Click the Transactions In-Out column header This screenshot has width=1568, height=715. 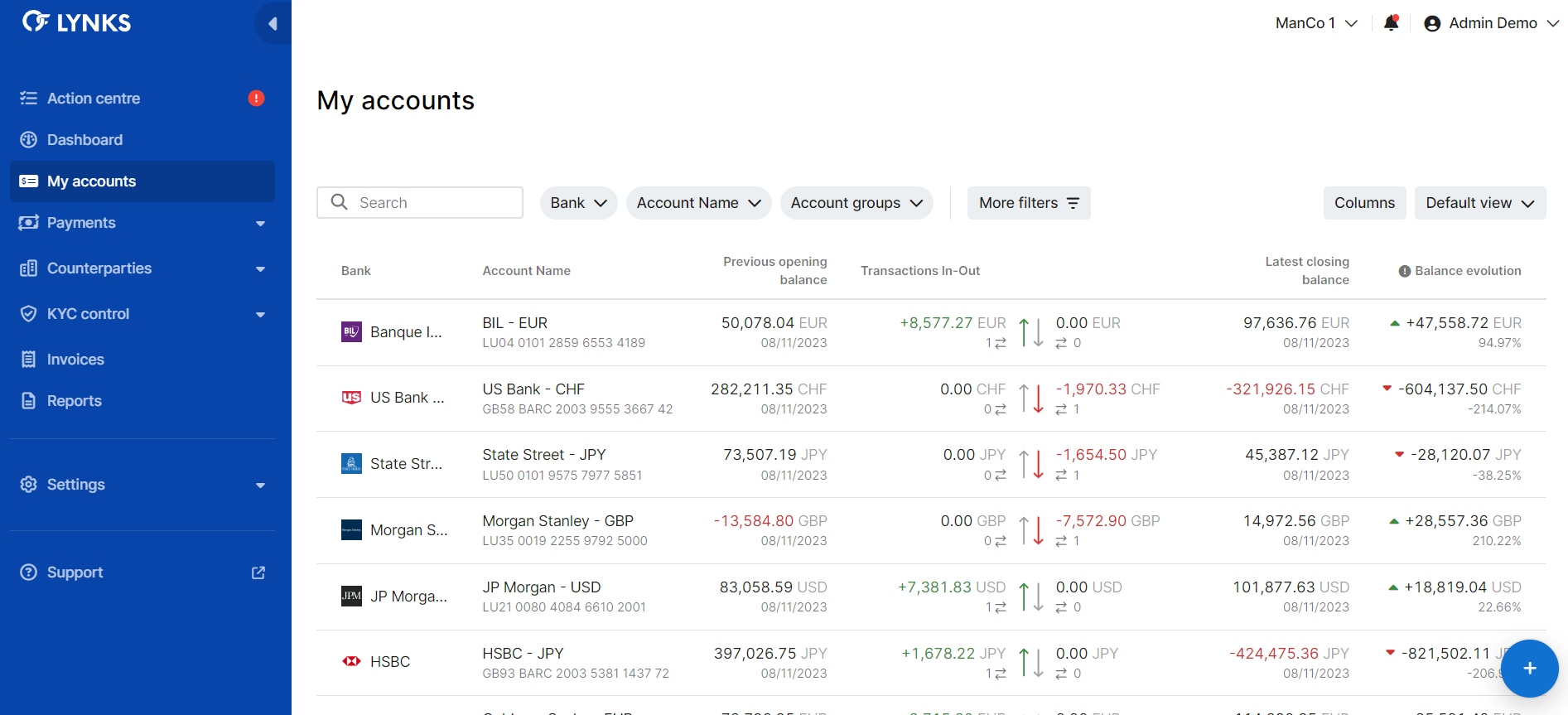tap(920, 271)
